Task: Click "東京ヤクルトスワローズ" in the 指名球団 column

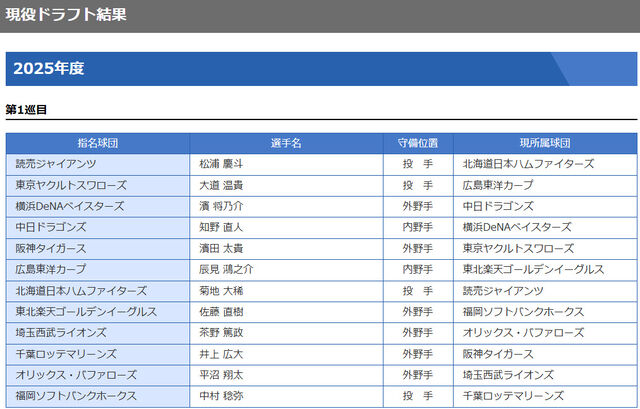Action: (x=71, y=185)
